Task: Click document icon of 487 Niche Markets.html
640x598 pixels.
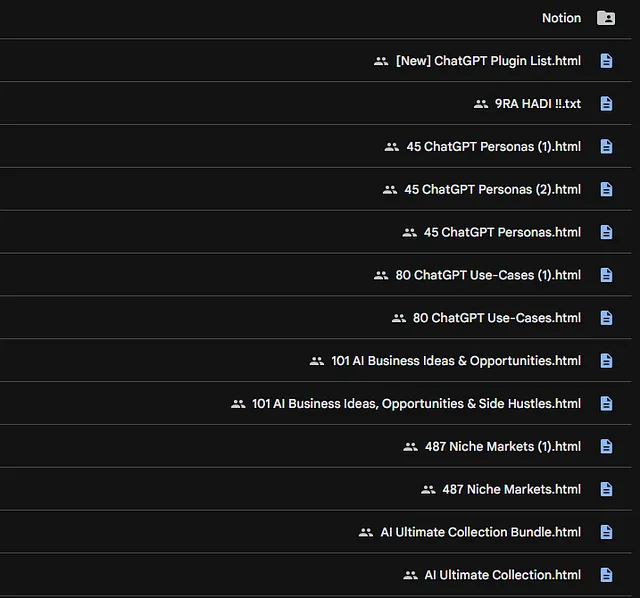Action: coord(606,489)
